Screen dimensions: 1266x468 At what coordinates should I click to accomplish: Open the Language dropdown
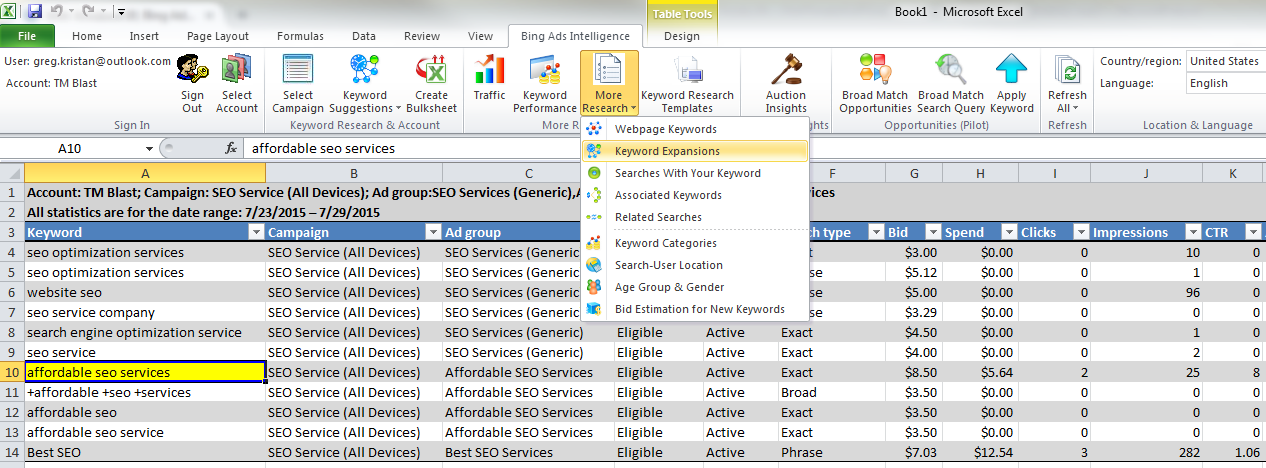[x=1226, y=84]
